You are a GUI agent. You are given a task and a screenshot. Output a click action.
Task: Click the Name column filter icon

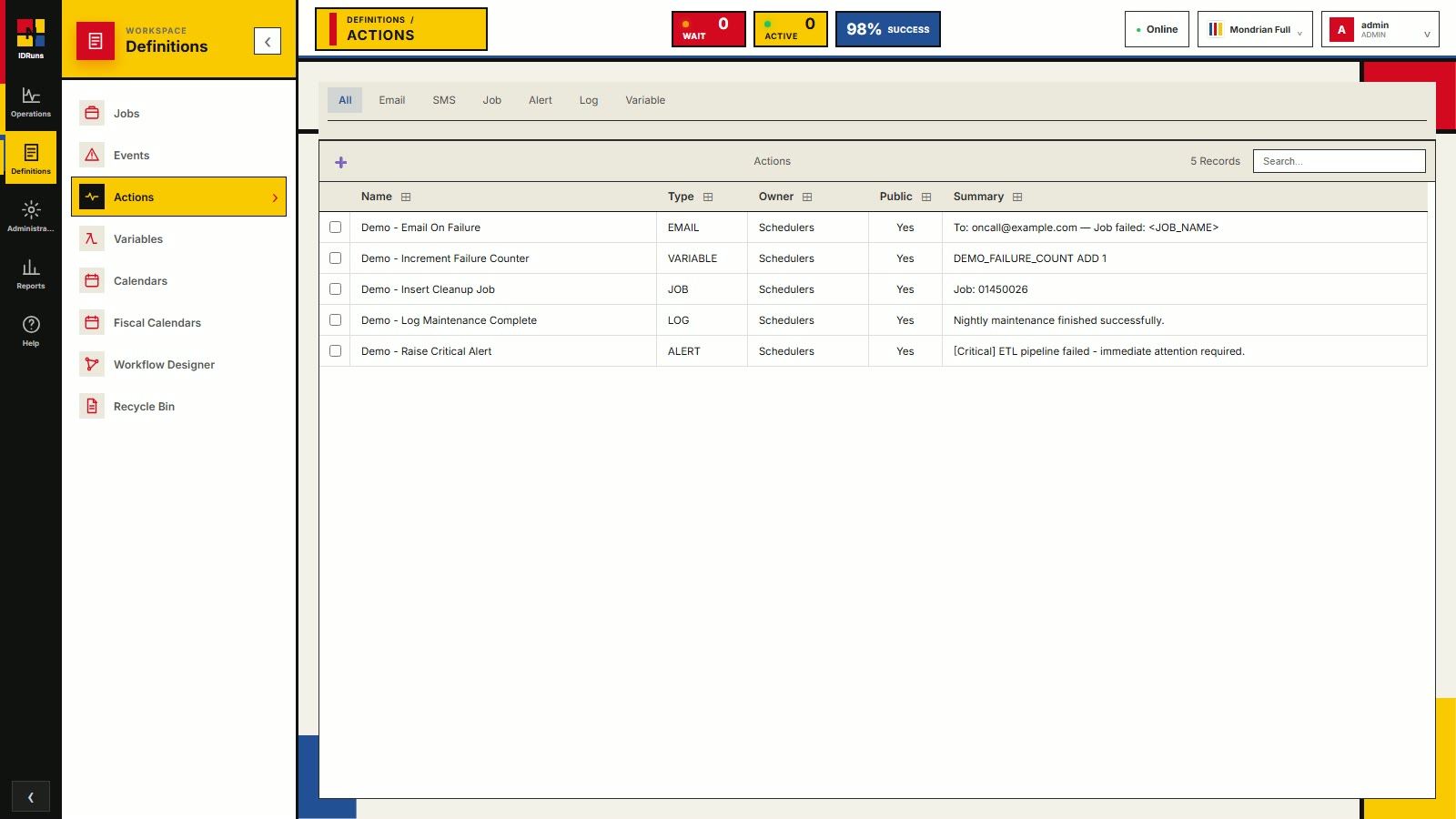click(x=406, y=197)
